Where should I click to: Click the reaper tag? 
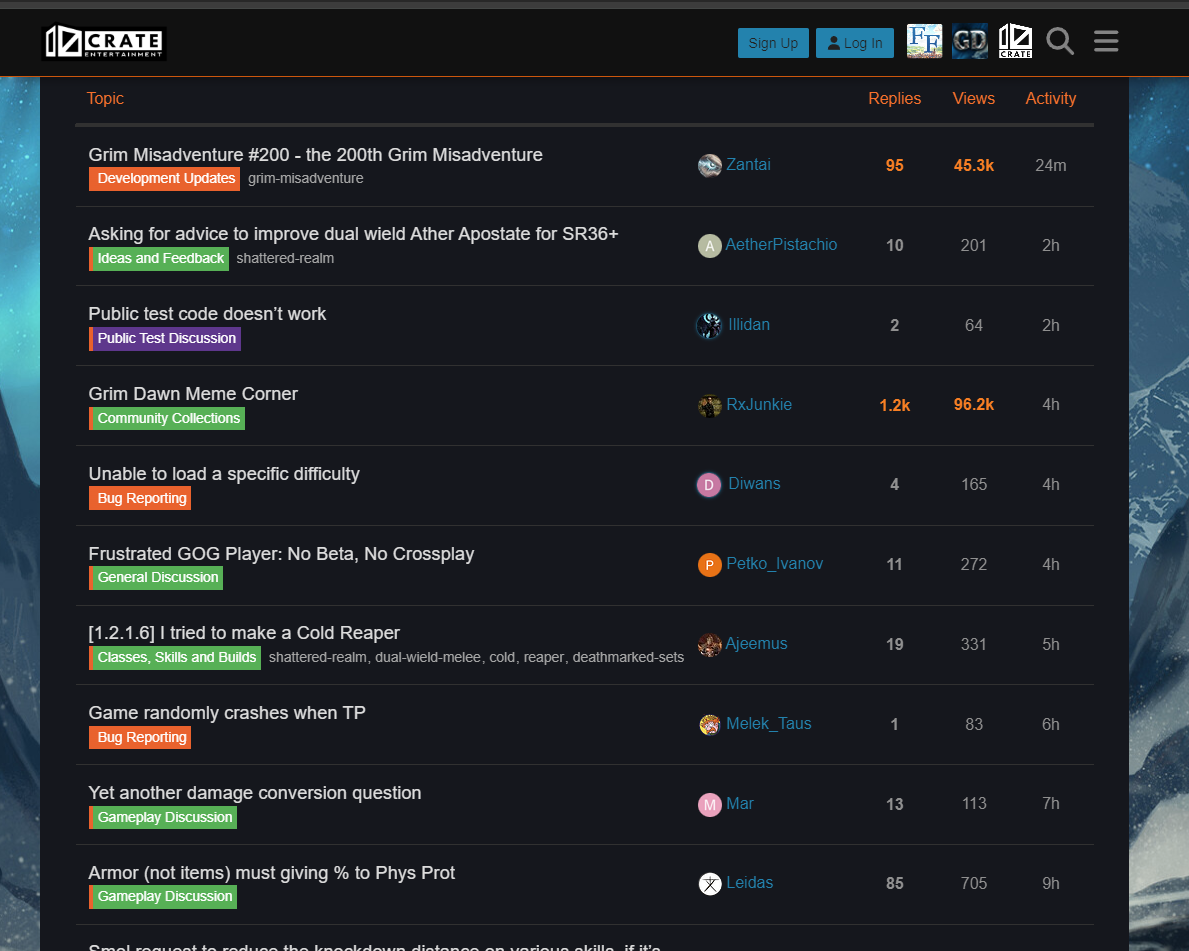point(544,658)
